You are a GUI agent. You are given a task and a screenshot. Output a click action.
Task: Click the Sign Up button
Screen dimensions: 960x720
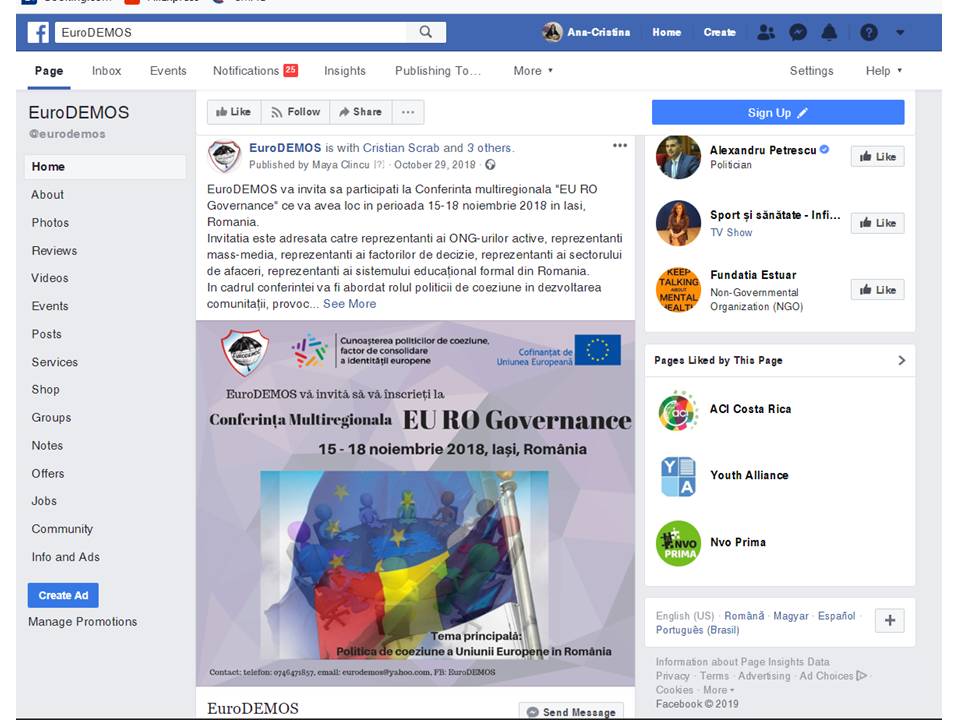(x=778, y=113)
